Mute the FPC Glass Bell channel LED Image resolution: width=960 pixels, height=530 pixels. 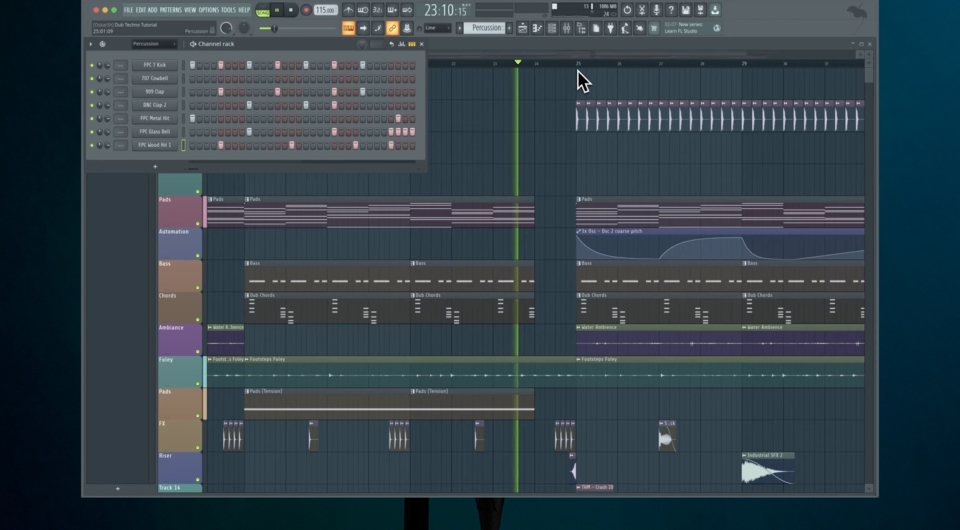pos(92,132)
